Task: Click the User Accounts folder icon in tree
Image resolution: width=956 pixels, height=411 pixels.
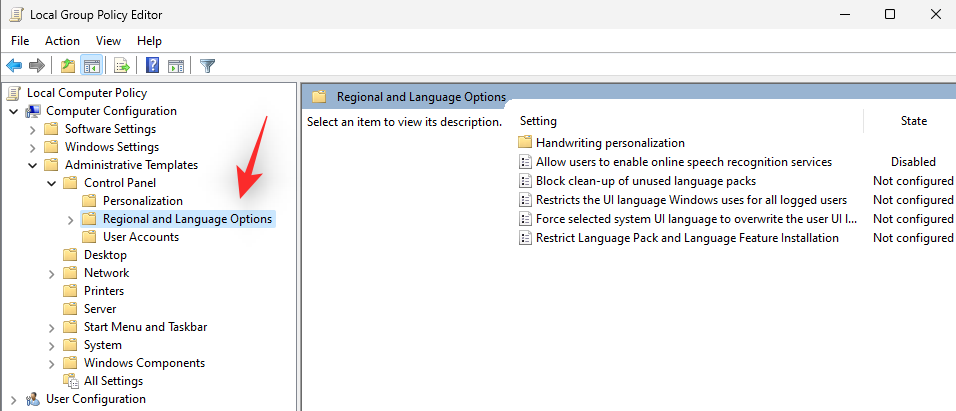Action: click(90, 237)
